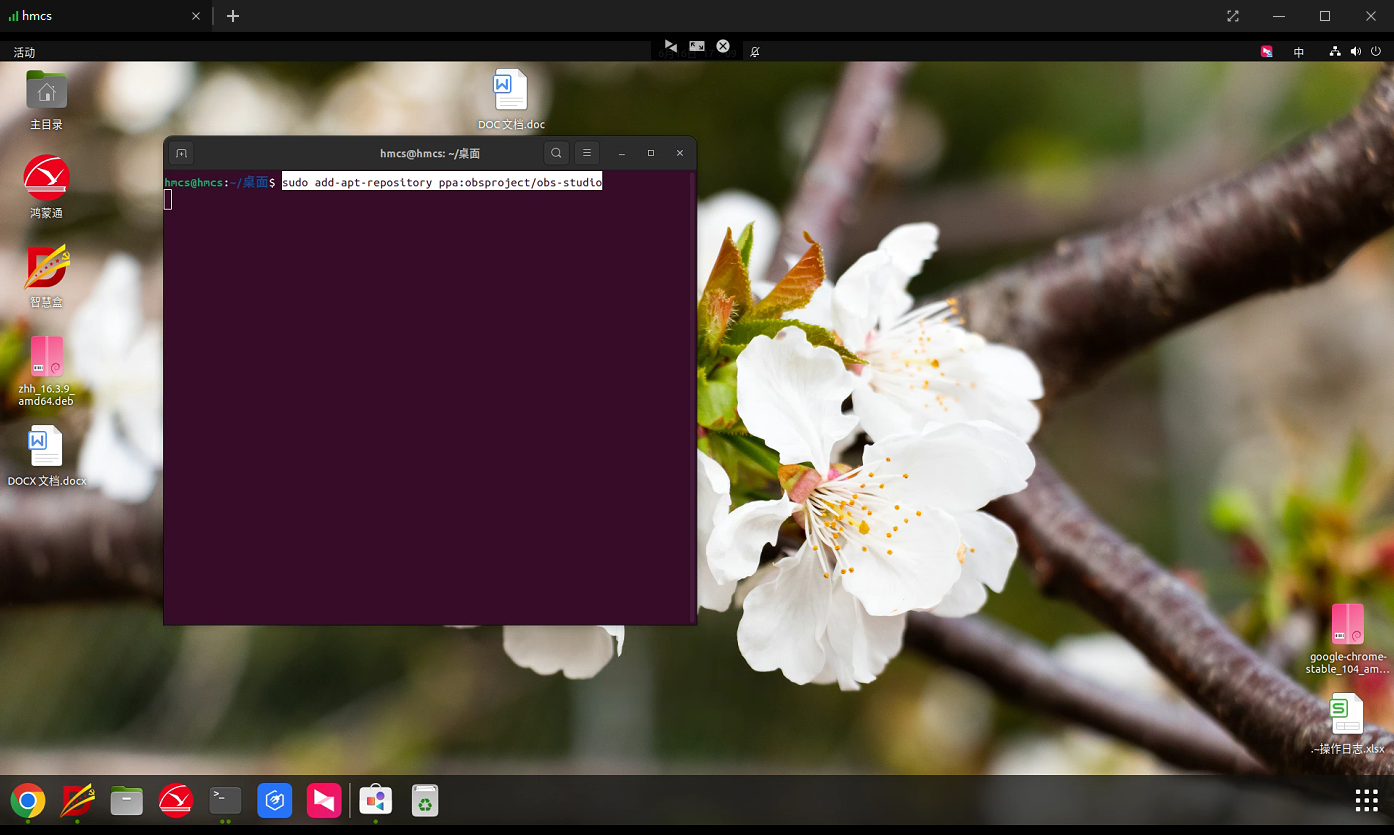Click the 活动 Activities button
The image size is (1394, 835).
(x=24, y=52)
